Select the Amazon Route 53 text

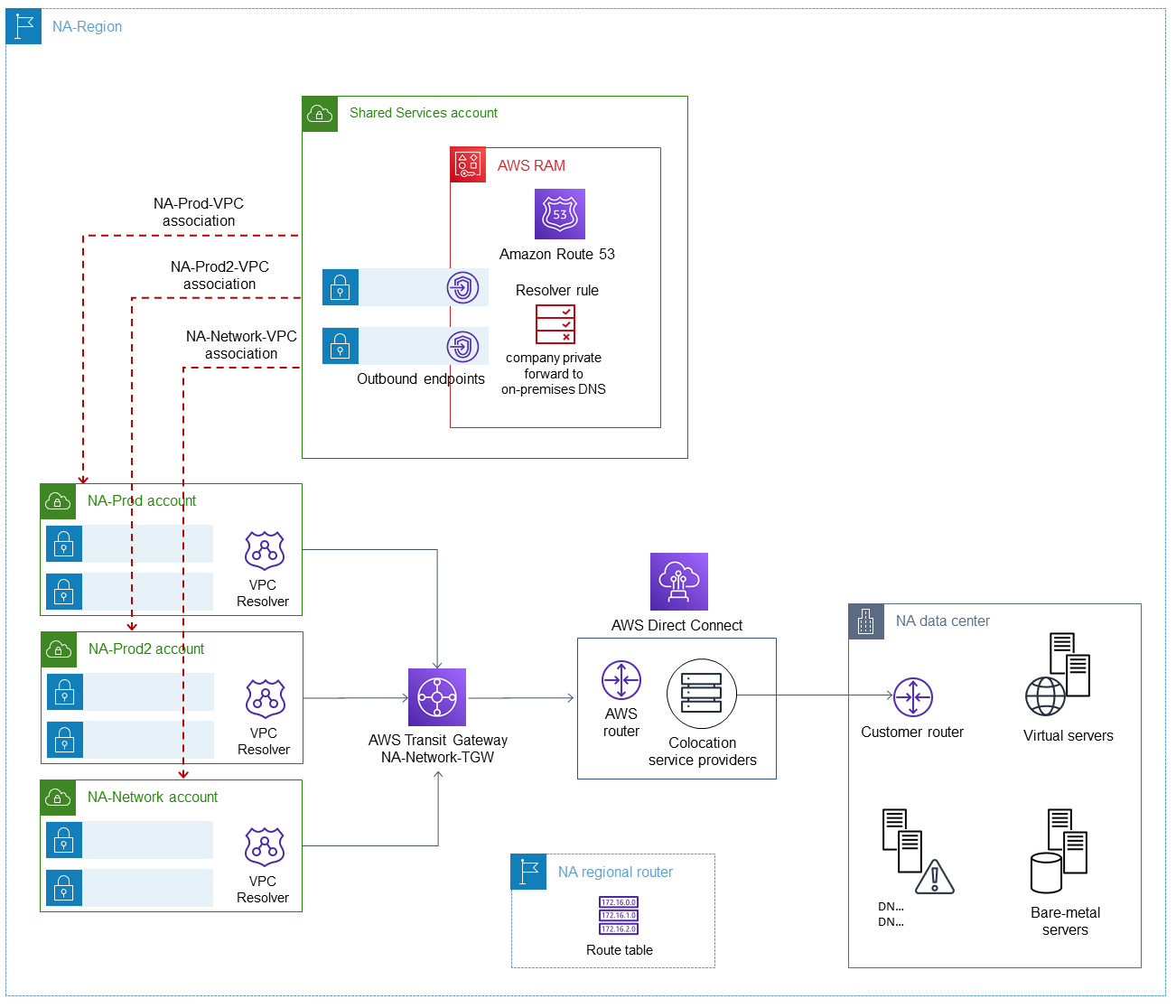tap(557, 255)
